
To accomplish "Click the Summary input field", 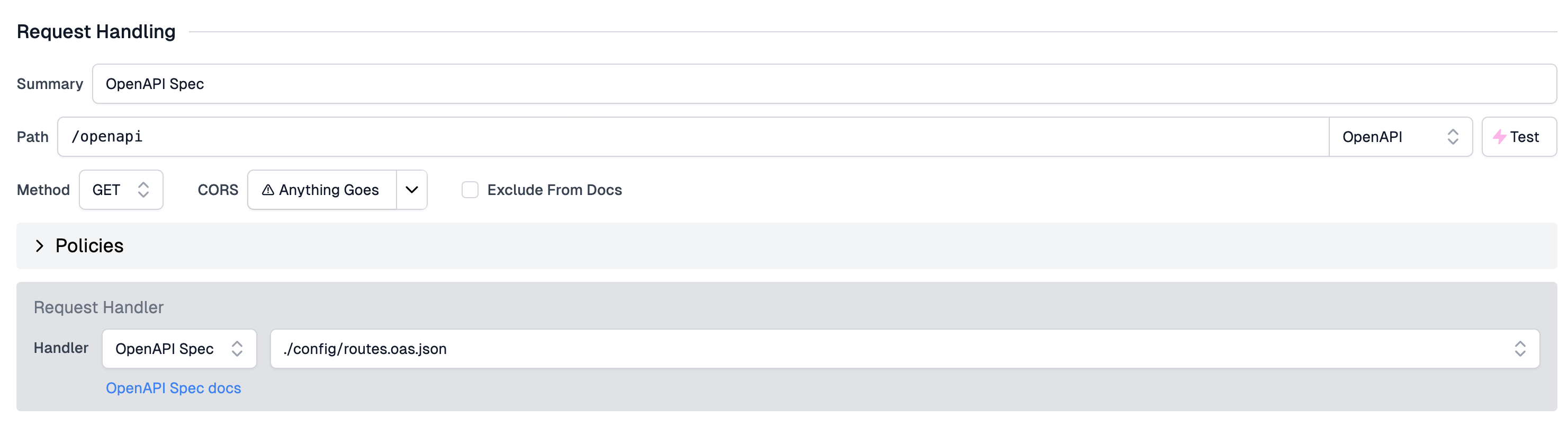I will (x=824, y=84).
